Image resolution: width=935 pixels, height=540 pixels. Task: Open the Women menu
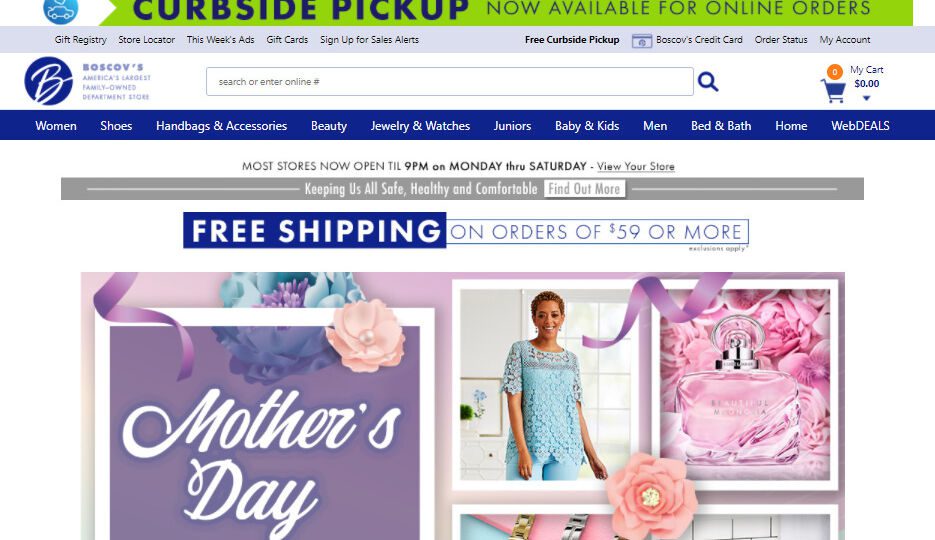[56, 126]
